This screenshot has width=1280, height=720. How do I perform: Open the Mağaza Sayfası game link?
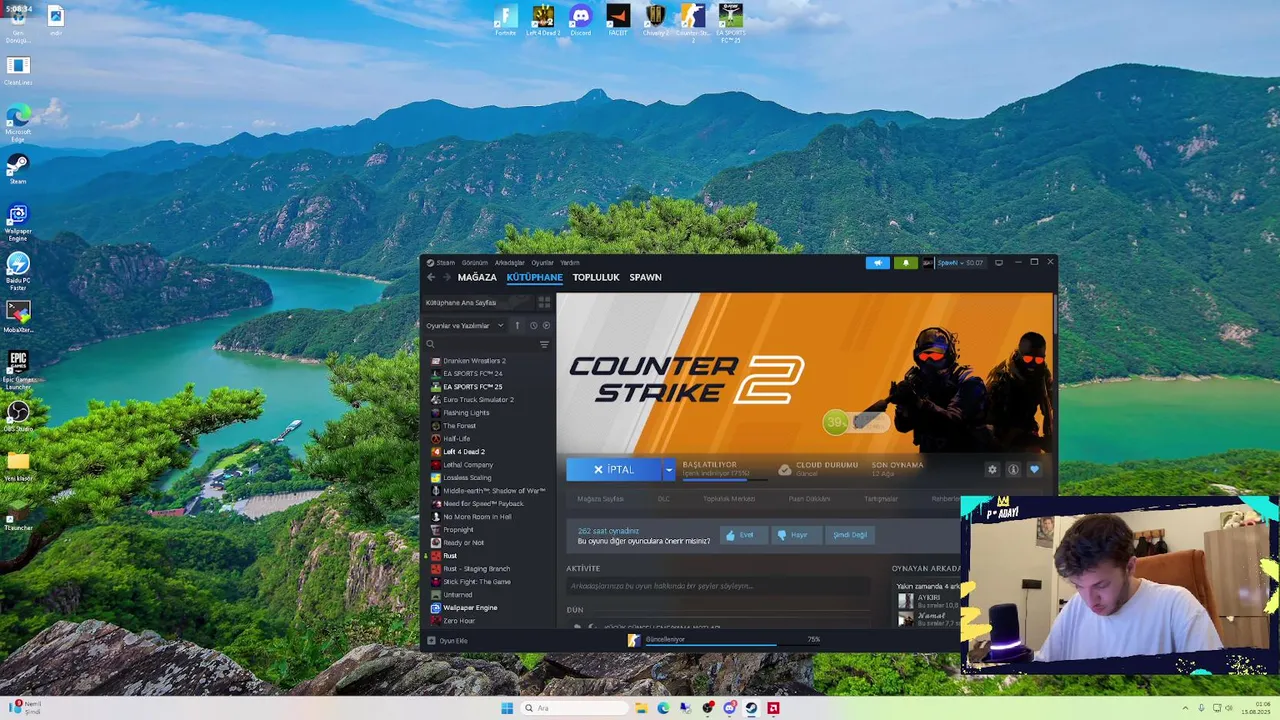[x=600, y=499]
